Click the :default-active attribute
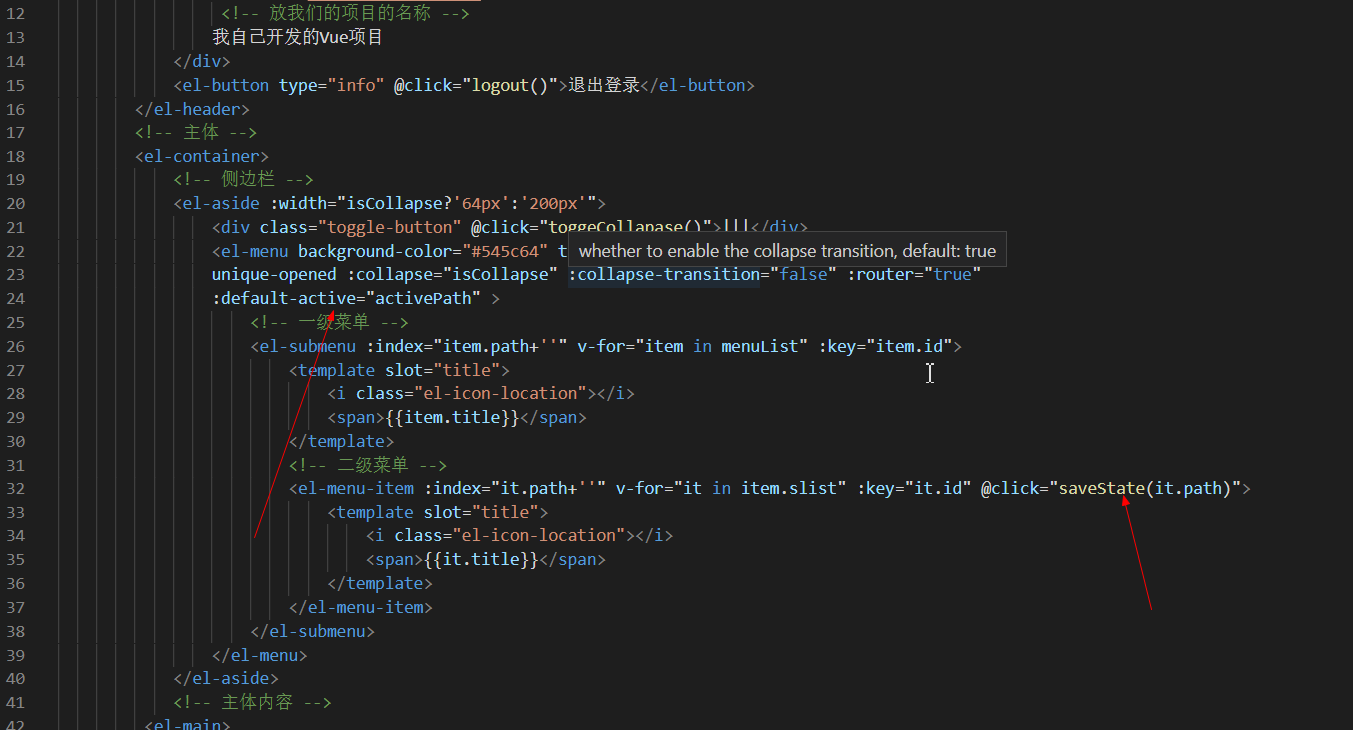The width and height of the screenshot is (1353, 730). click(284, 298)
